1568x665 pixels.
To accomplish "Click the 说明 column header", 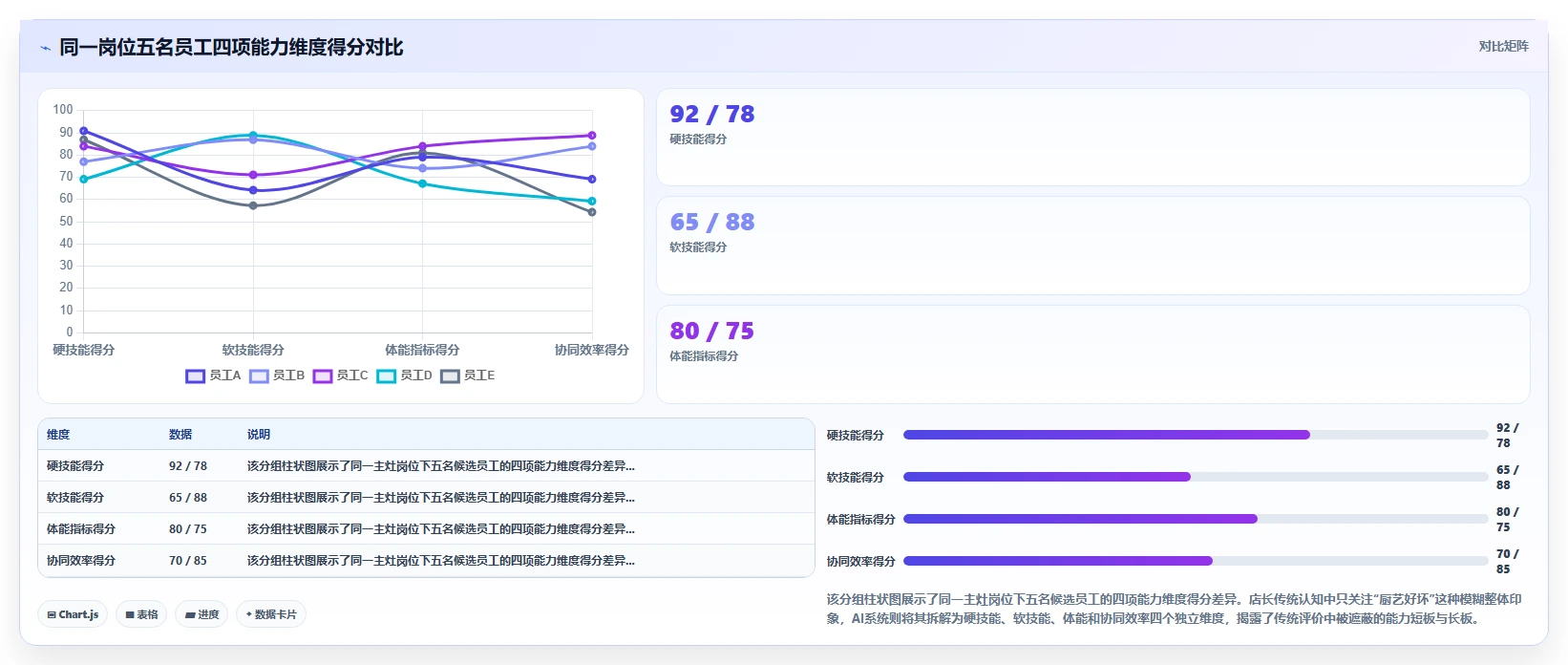I will pyautogui.click(x=259, y=434).
